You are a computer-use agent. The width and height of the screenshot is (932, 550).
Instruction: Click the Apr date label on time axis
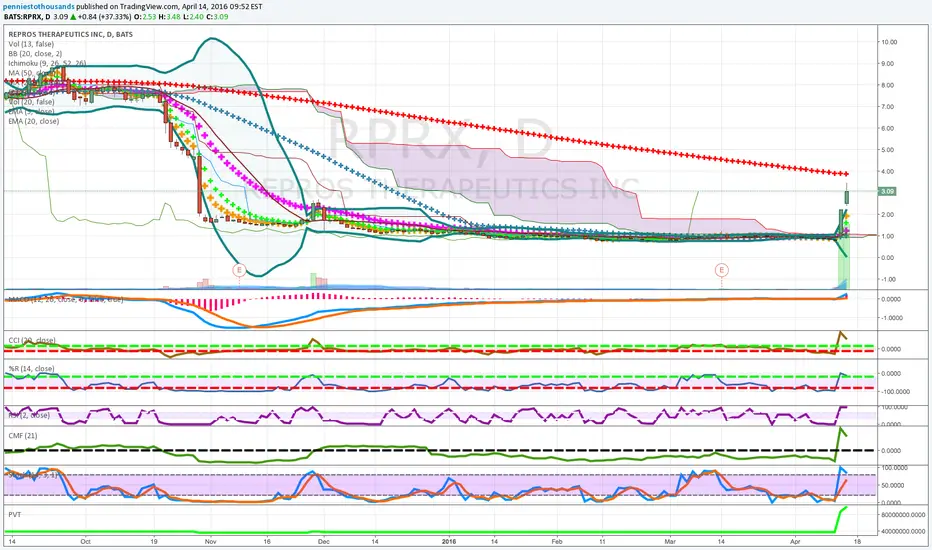(796, 542)
